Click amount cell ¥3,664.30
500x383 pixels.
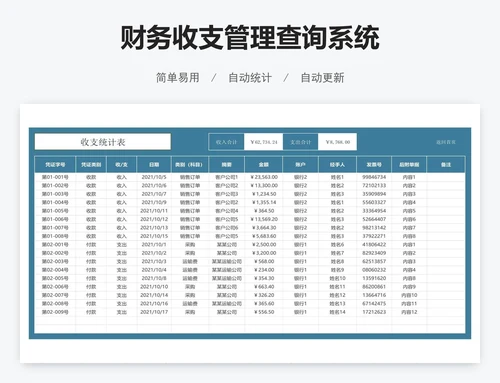(x=264, y=228)
